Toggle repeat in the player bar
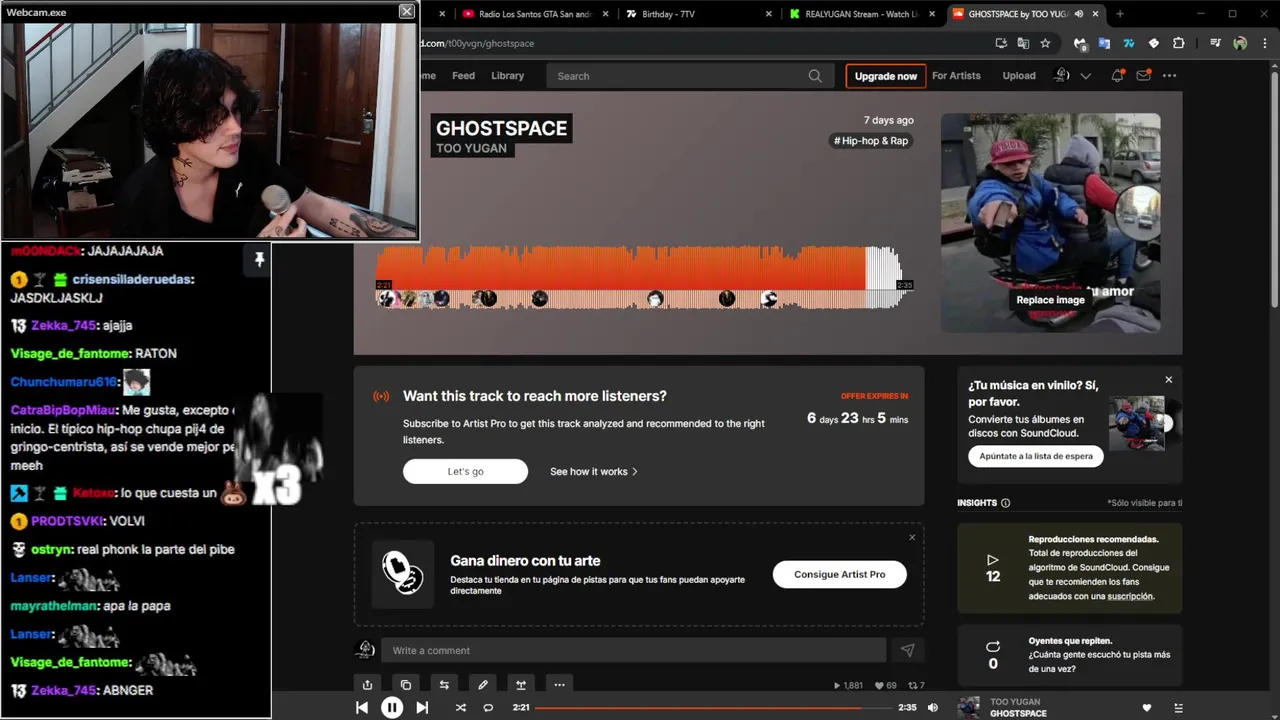 click(488, 707)
